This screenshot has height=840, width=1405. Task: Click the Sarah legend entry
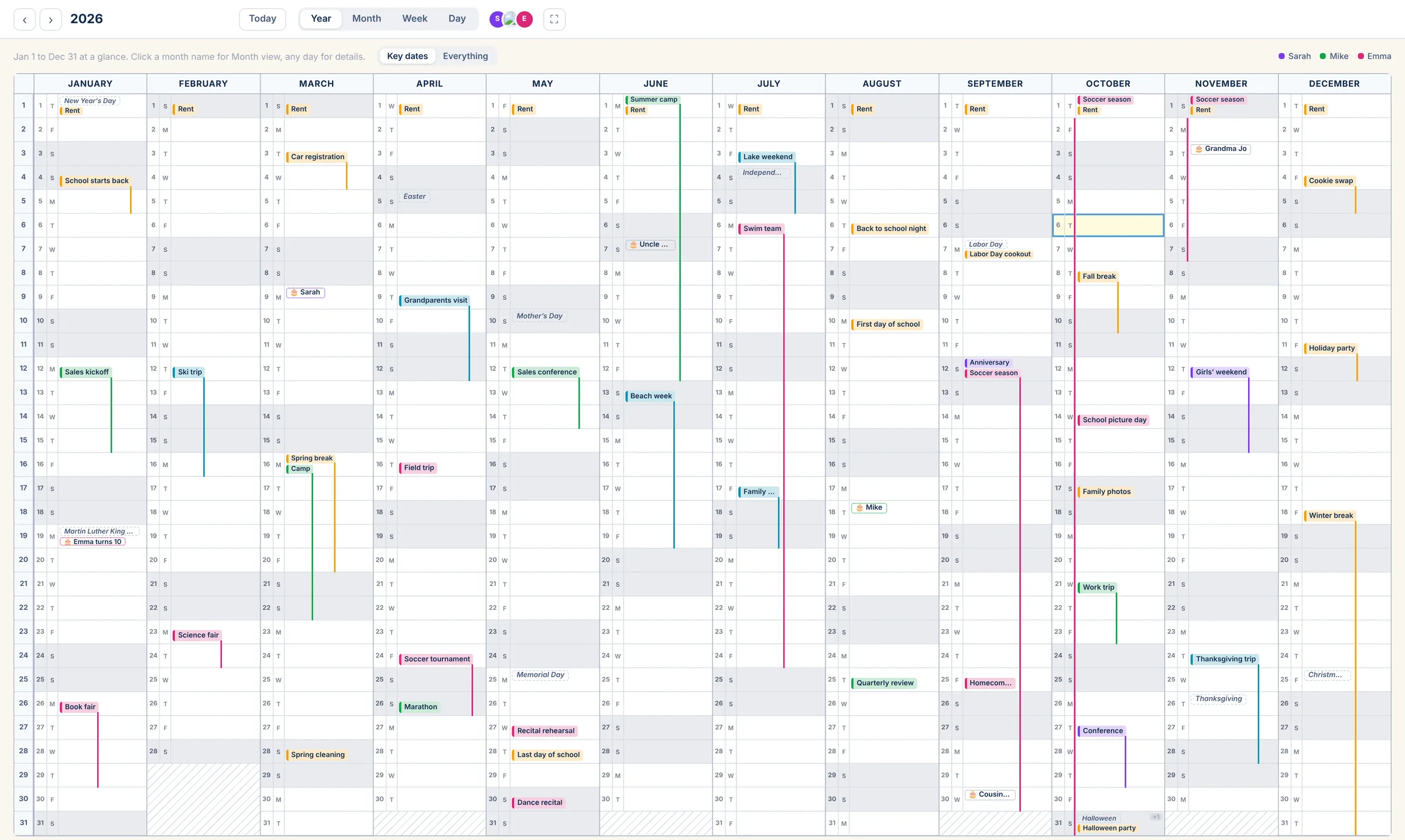tap(1294, 56)
